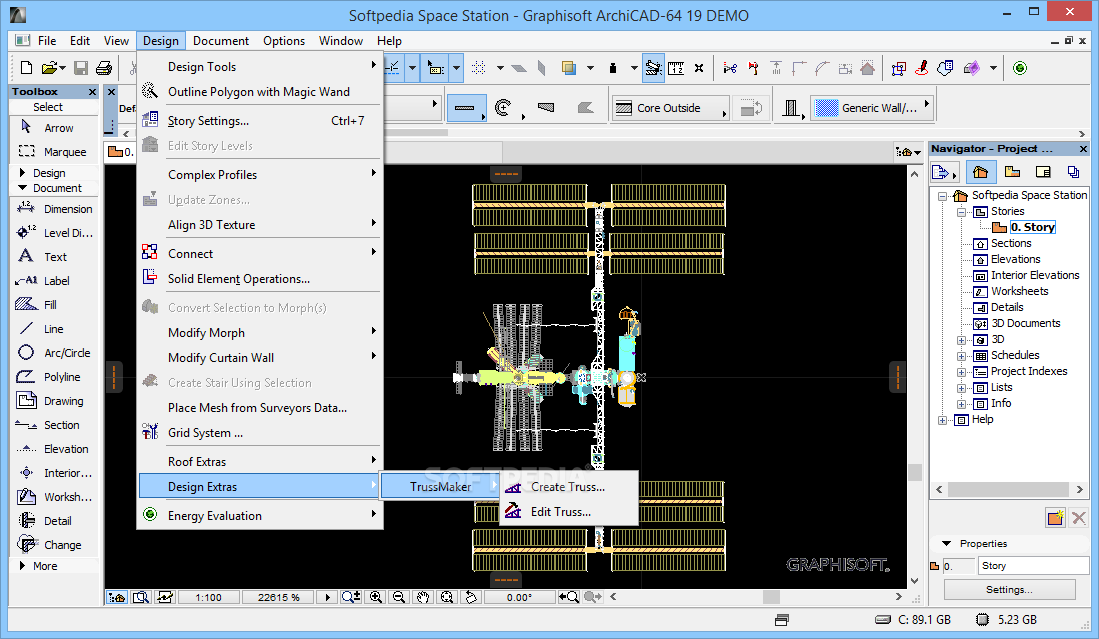Image resolution: width=1099 pixels, height=639 pixels.
Task: Click the zoom in magnifier icon
Action: point(376,597)
